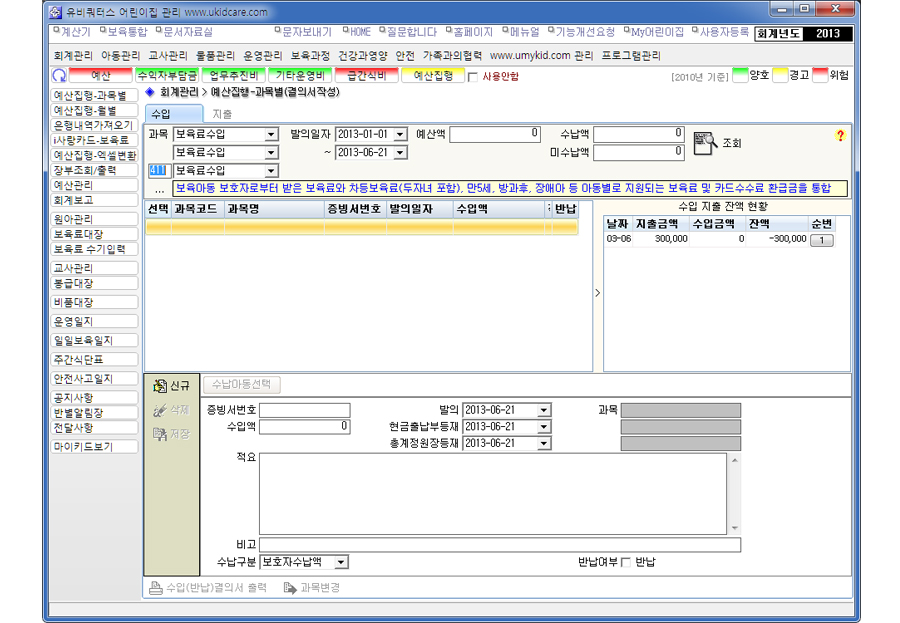900x623 pixels.
Task: Toggle the 반납 checkbox
Action: pos(626,562)
